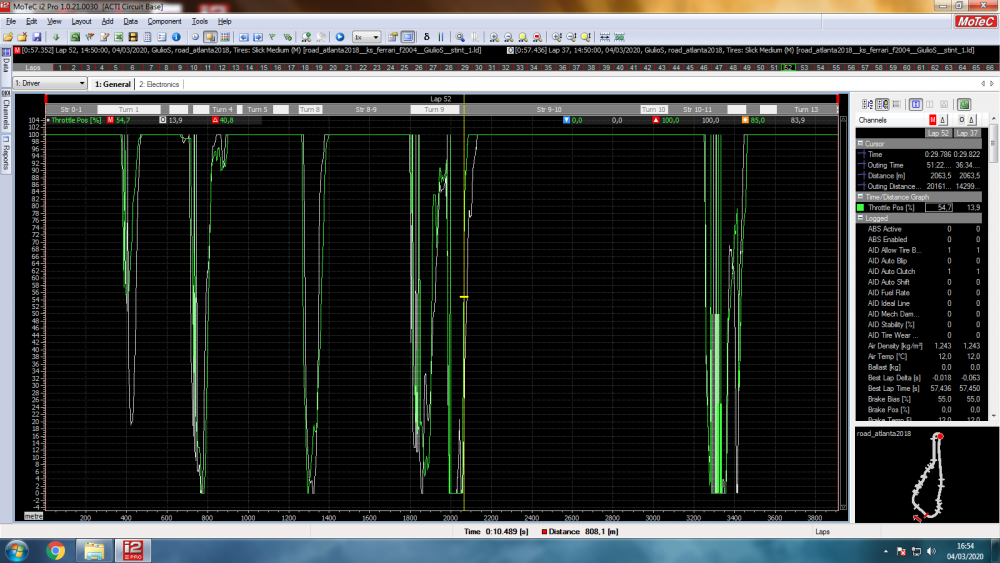Open the Reports side panel tab
Screen dimensions: 1000x563
coord(6,155)
